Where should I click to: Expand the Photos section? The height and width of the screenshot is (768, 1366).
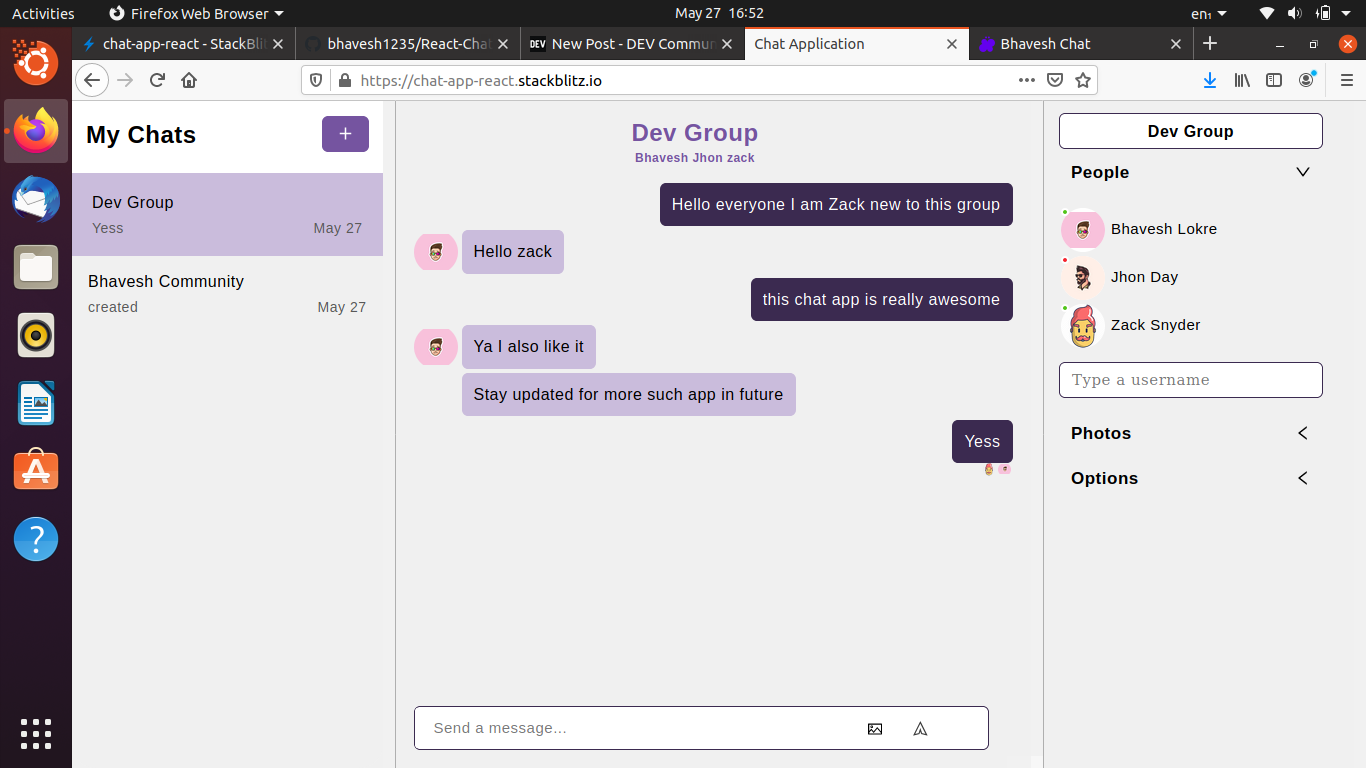[1302, 433]
